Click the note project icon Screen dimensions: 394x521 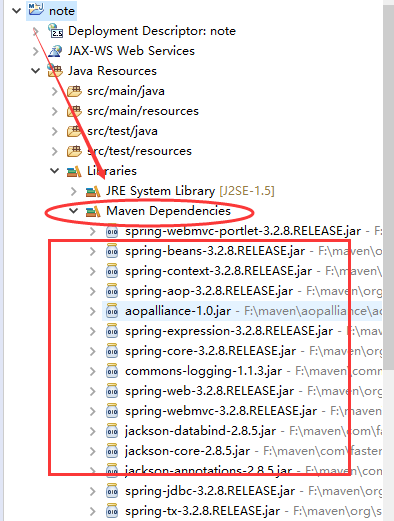tap(36, 9)
